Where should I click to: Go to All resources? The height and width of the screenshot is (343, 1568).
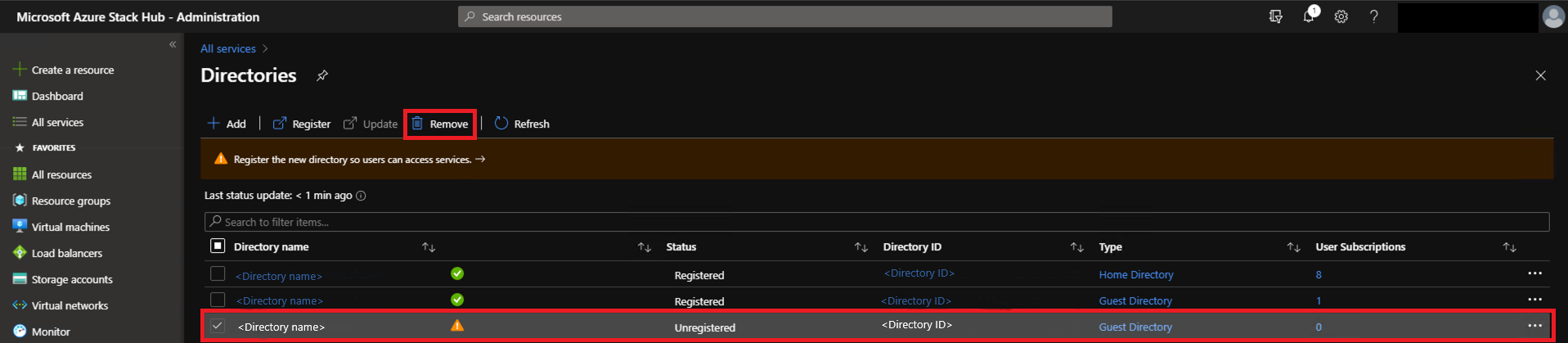tap(52, 174)
